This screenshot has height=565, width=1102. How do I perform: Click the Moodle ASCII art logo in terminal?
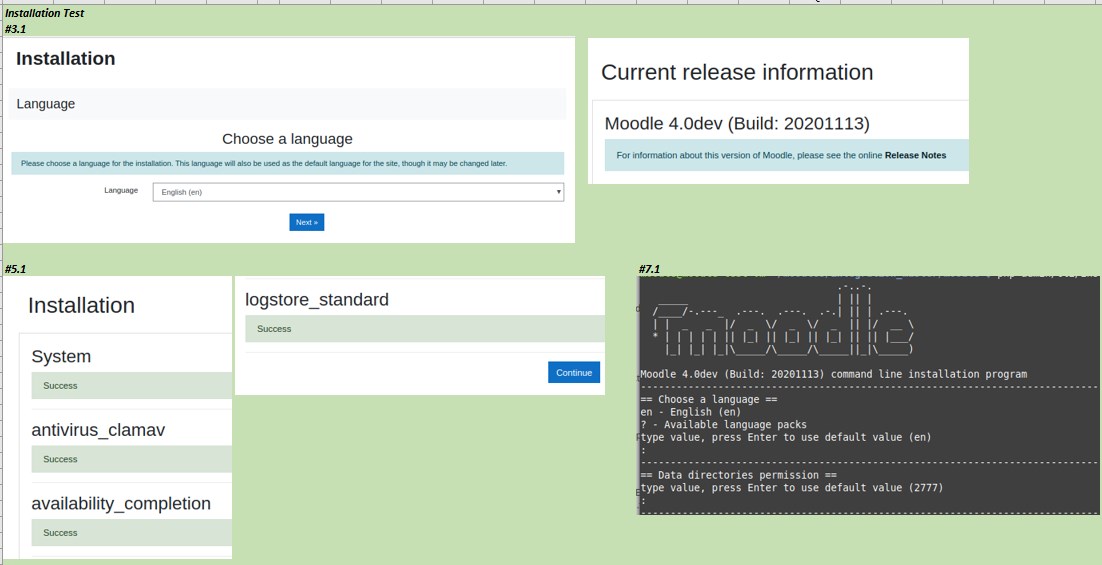(782, 320)
